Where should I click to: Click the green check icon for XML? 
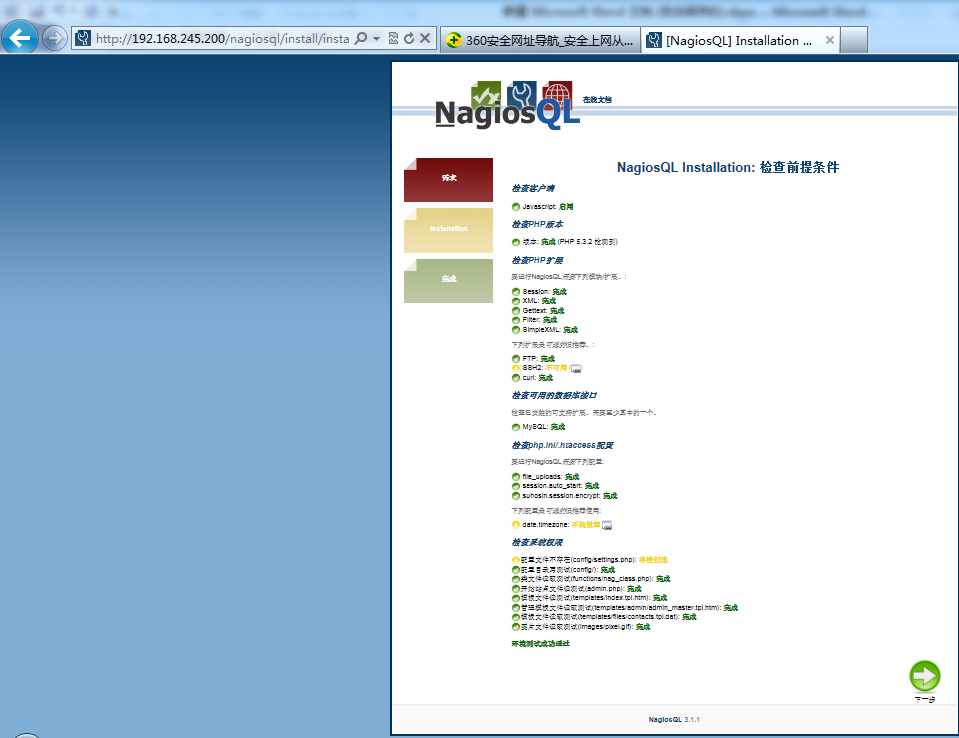[516, 301]
